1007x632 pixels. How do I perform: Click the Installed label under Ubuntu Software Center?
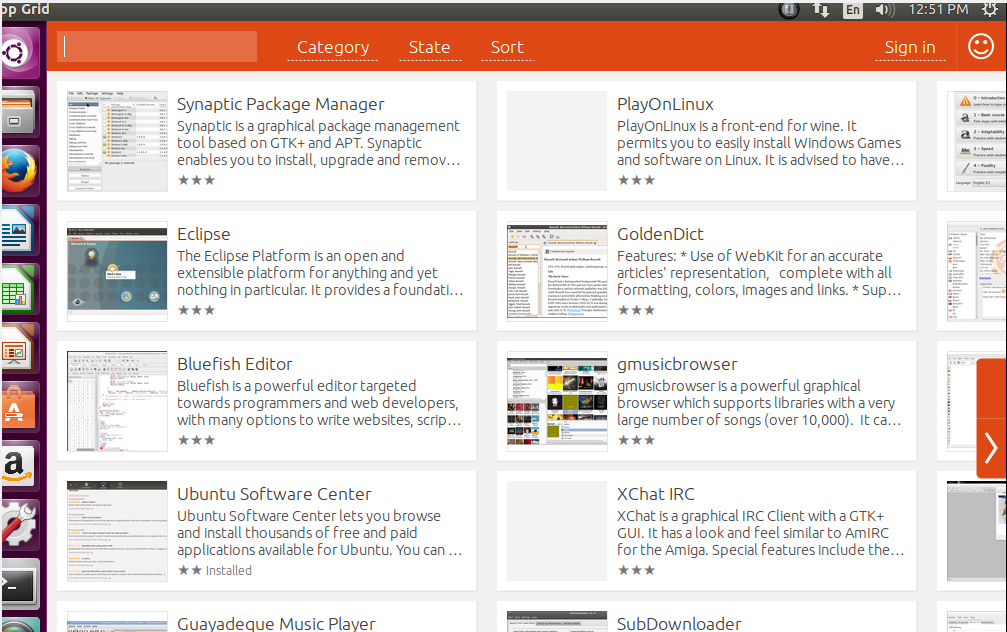(x=229, y=570)
